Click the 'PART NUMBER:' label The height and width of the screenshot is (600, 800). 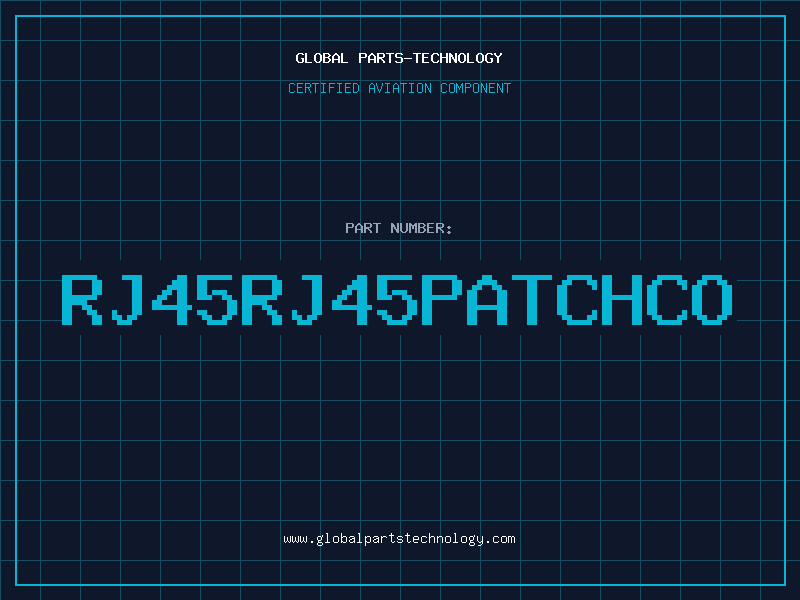(x=399, y=228)
